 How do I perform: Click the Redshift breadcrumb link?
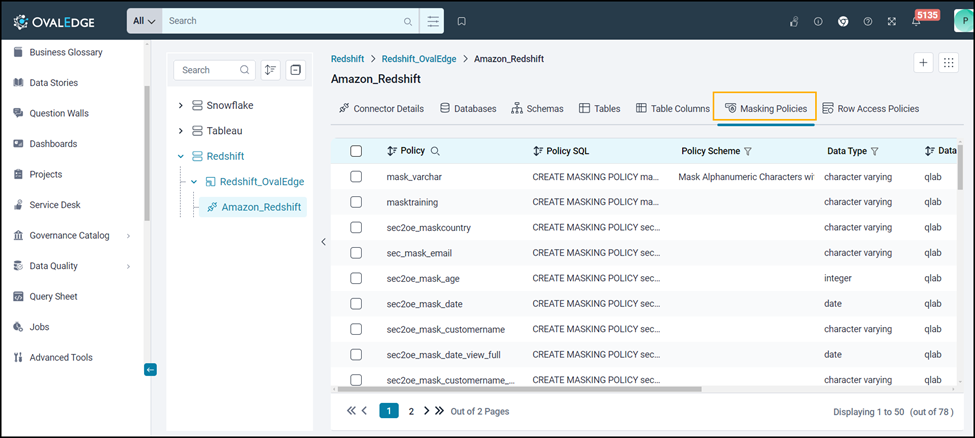pyautogui.click(x=348, y=58)
